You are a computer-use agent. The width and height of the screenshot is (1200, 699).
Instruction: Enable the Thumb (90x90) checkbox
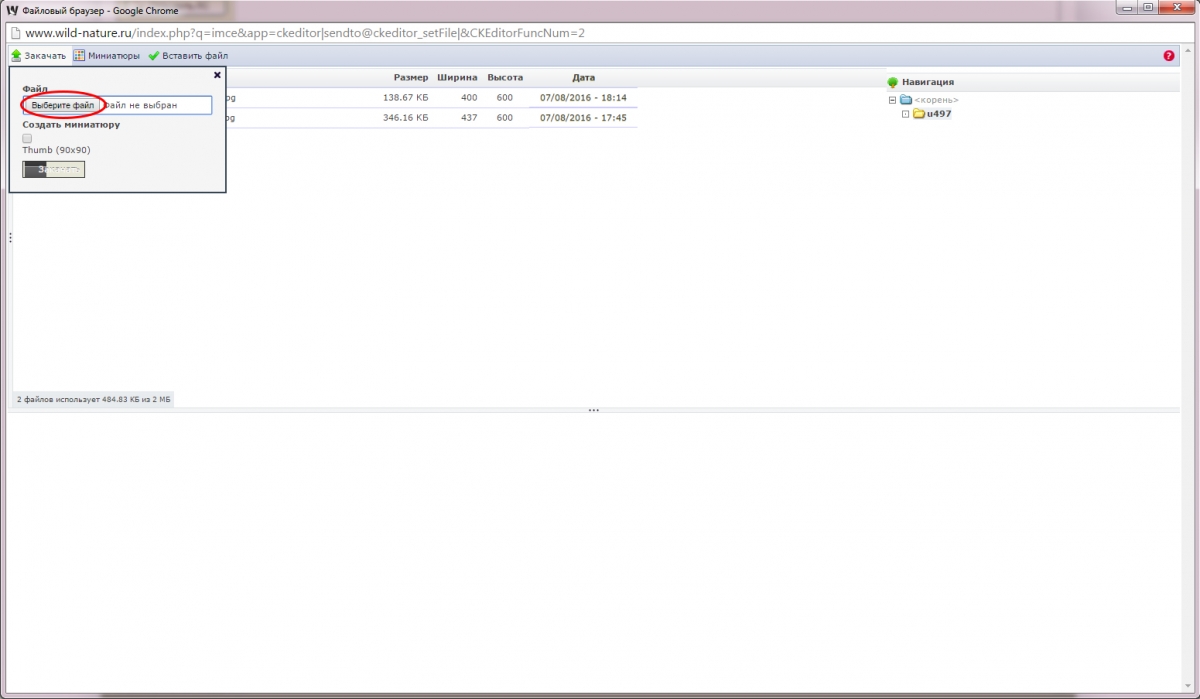27,139
